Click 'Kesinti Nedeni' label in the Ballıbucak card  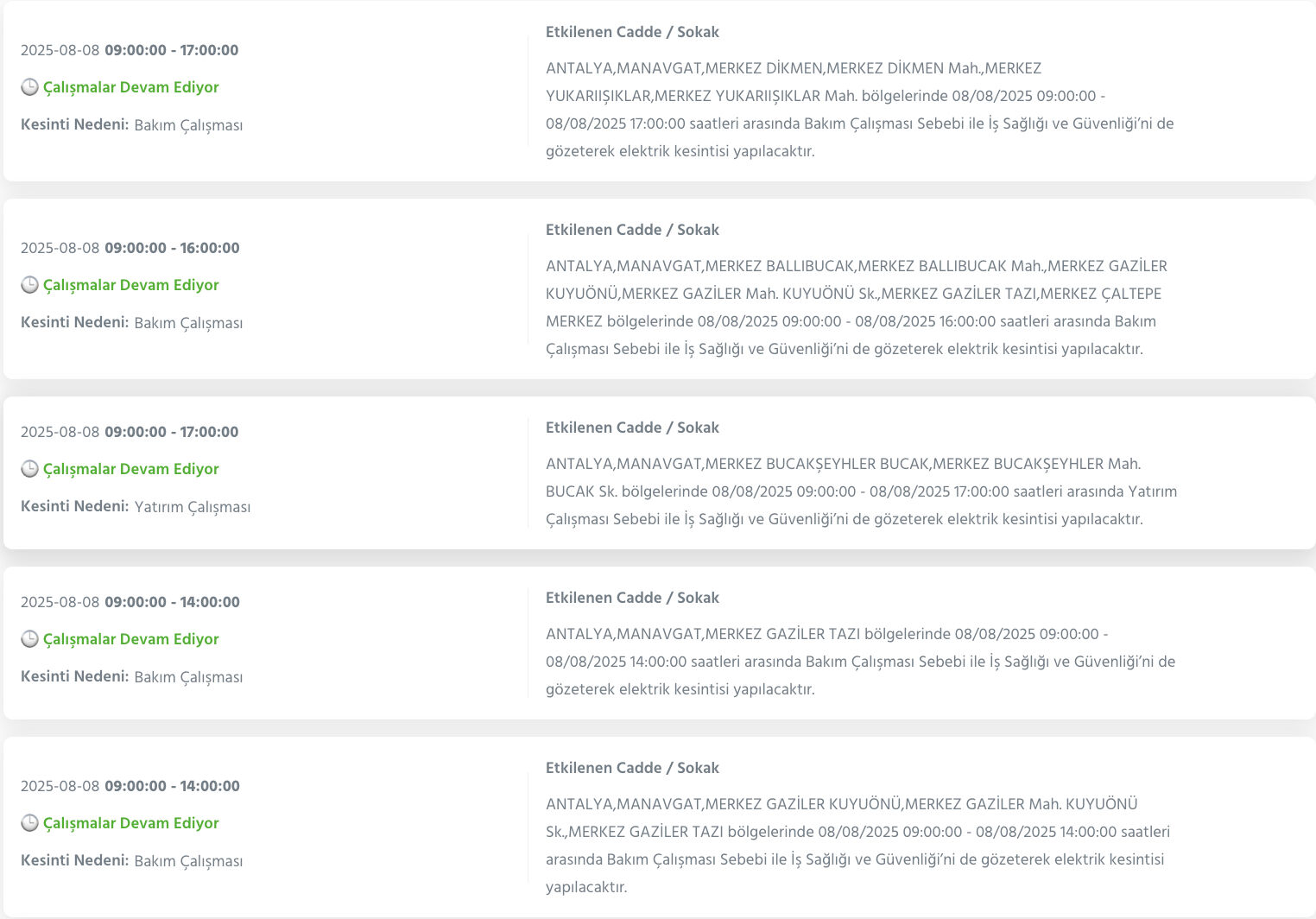pyautogui.click(x=74, y=322)
